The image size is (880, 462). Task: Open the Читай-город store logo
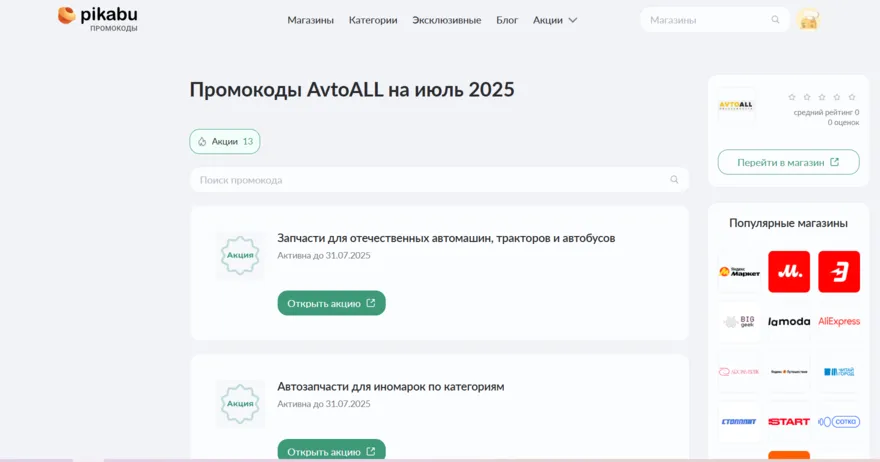point(838,372)
